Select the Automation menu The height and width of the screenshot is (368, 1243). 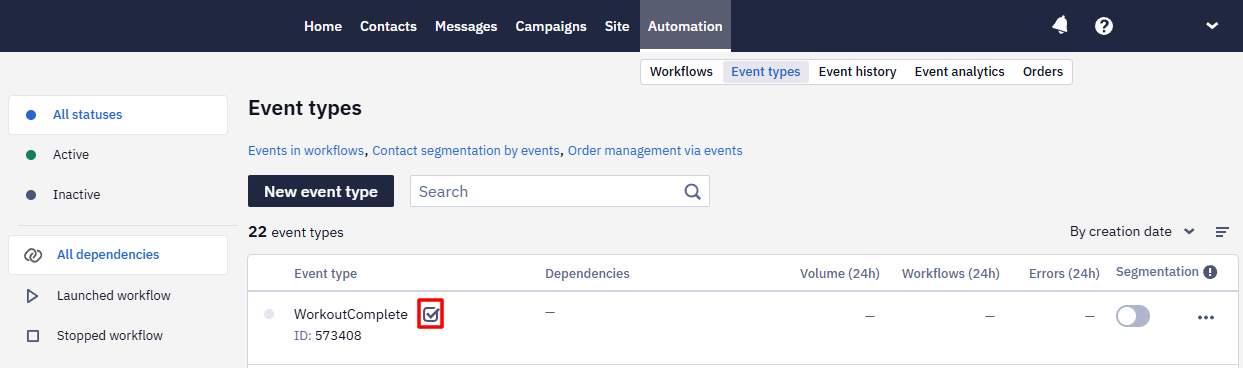(x=685, y=26)
